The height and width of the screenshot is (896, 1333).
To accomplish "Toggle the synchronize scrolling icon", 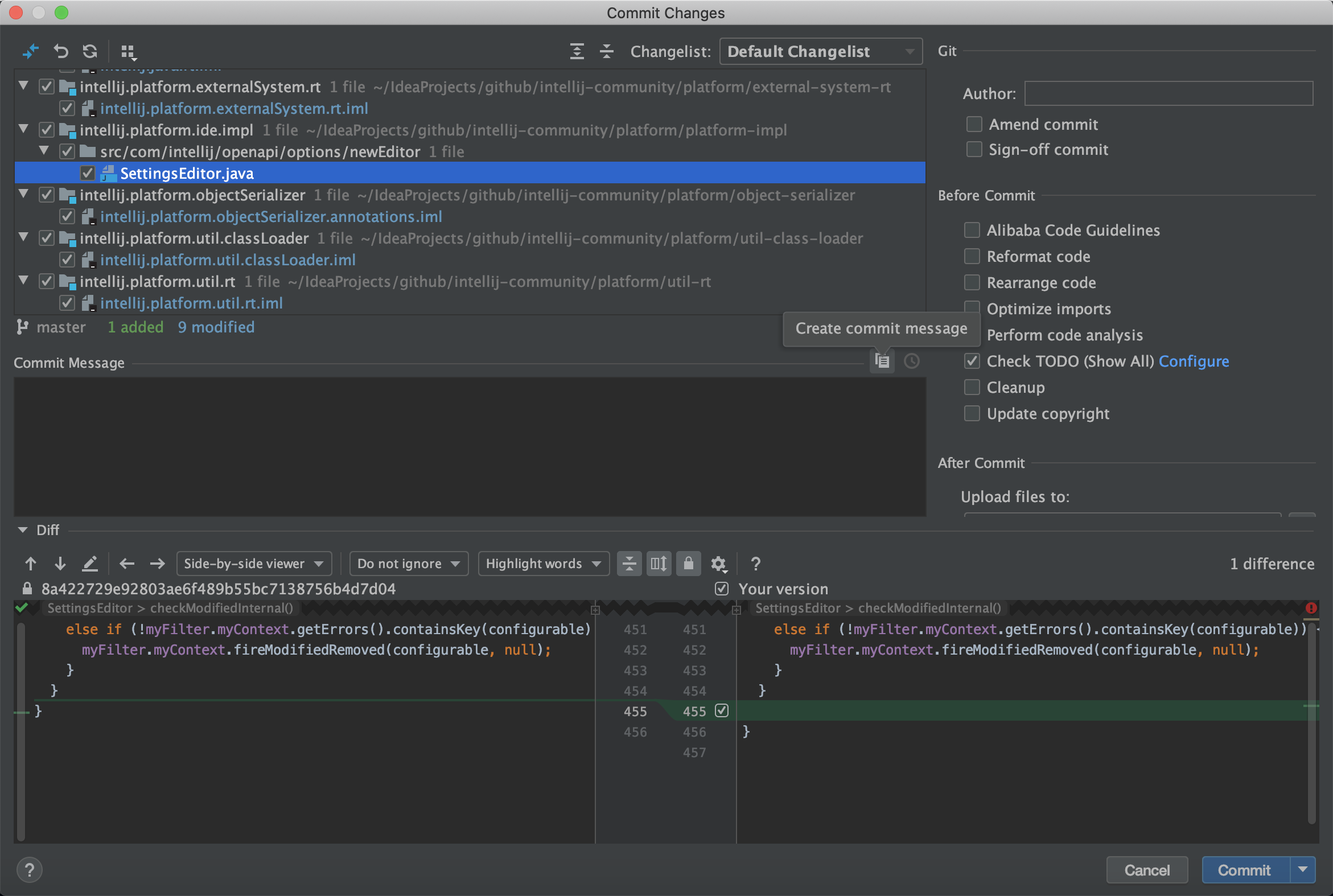I will [658, 564].
